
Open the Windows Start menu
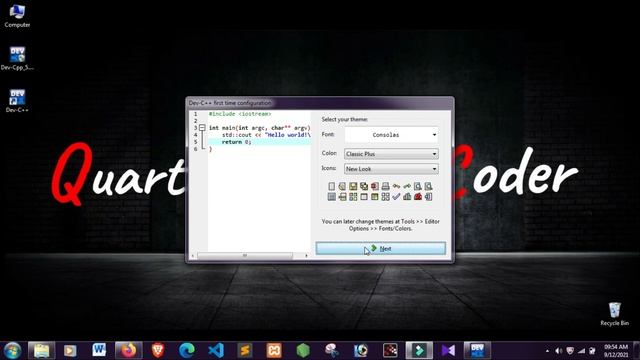point(12,350)
